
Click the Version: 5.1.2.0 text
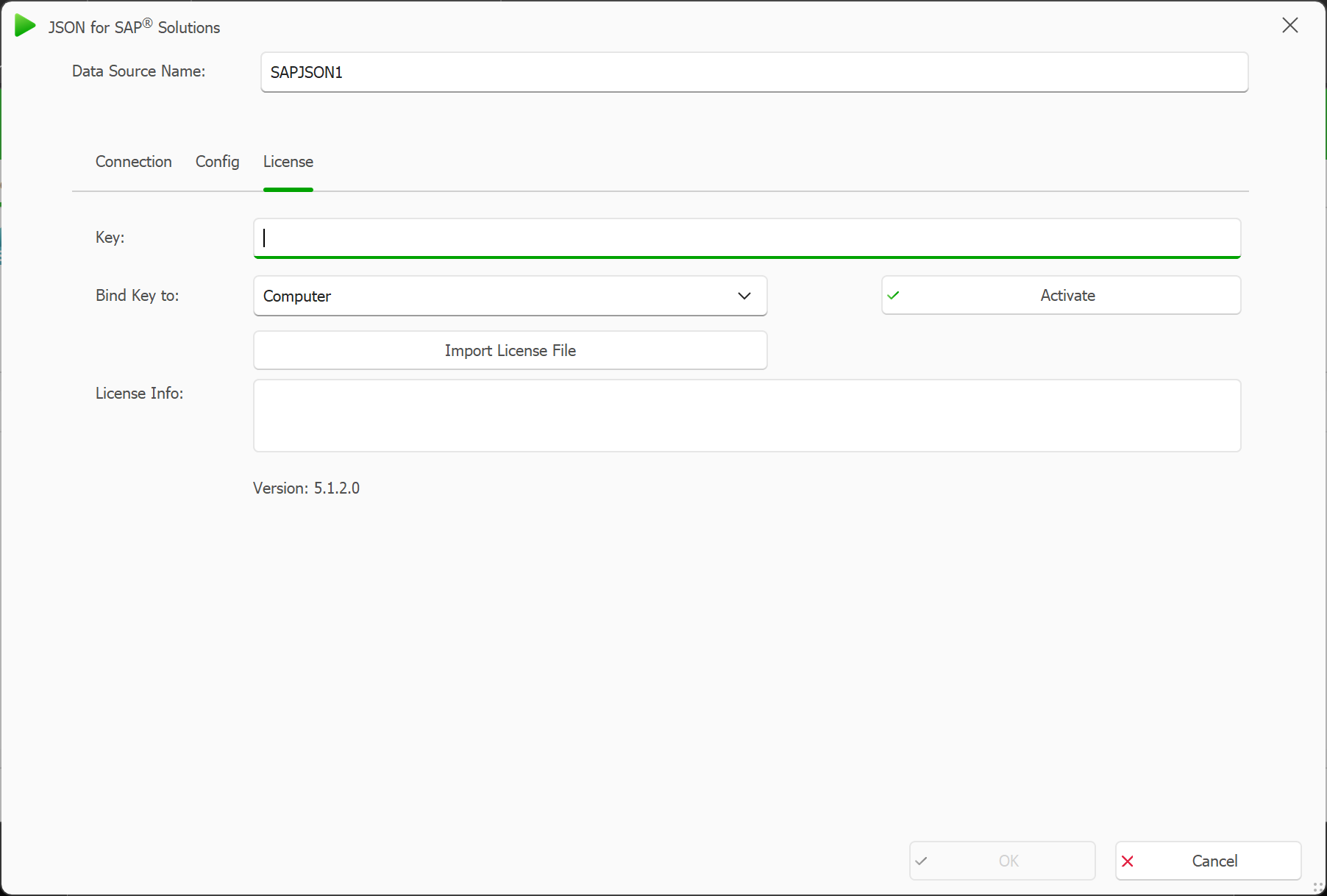[306, 488]
